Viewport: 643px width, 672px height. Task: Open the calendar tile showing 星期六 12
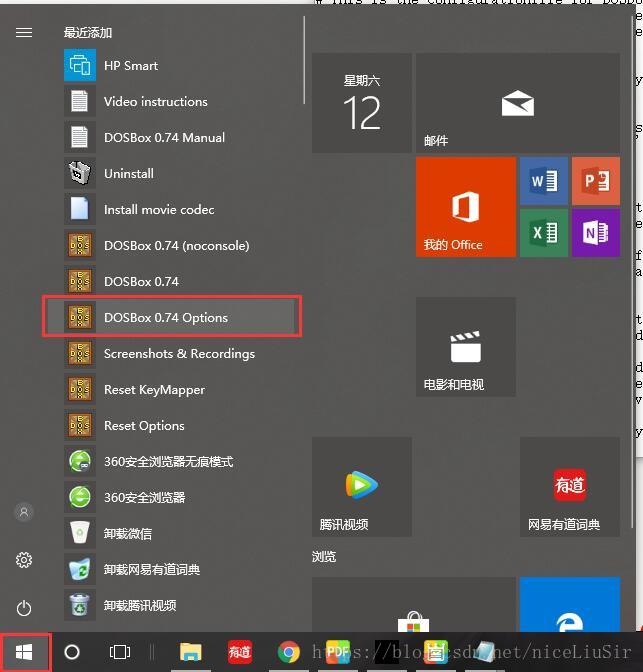coord(362,103)
